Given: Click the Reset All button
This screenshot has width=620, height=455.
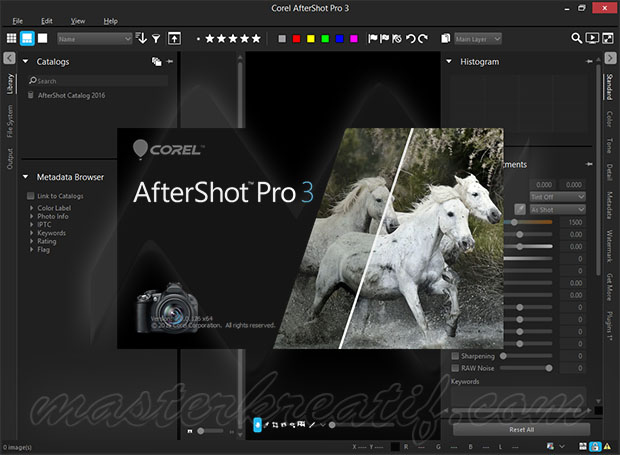Looking at the screenshot, I should 522,429.
